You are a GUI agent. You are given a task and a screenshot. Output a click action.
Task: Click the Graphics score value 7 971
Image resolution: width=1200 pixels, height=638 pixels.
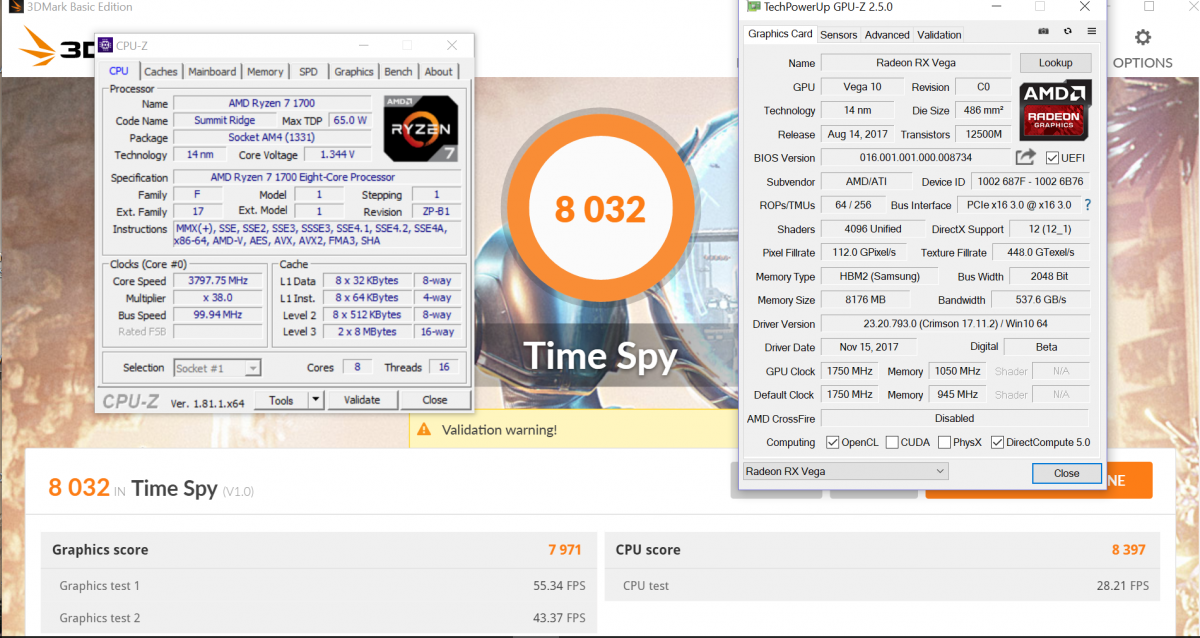pyautogui.click(x=564, y=549)
